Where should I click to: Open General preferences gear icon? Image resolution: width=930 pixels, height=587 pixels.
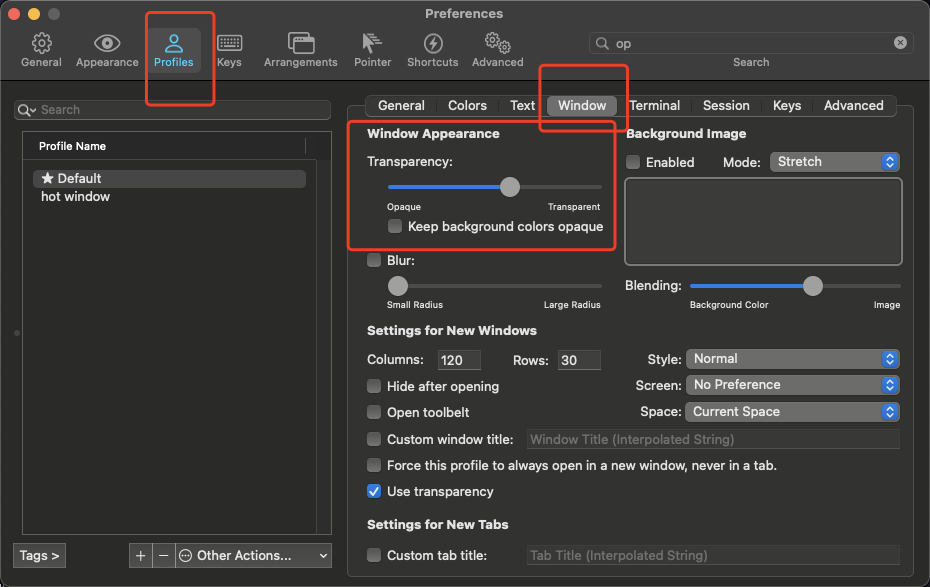(x=42, y=43)
